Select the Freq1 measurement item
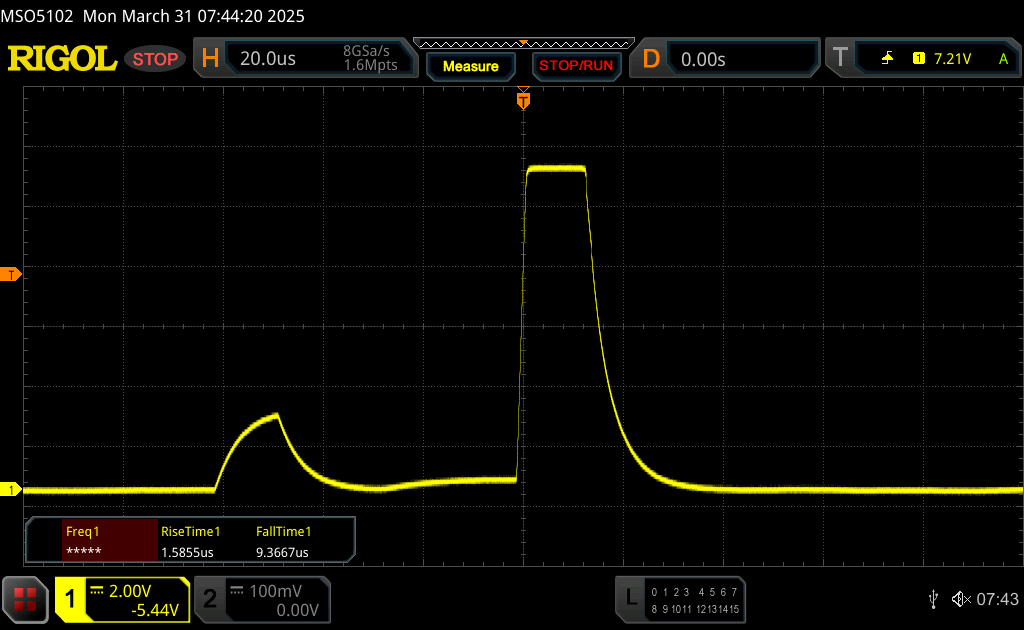Image resolution: width=1024 pixels, height=630 pixels. (x=94, y=541)
